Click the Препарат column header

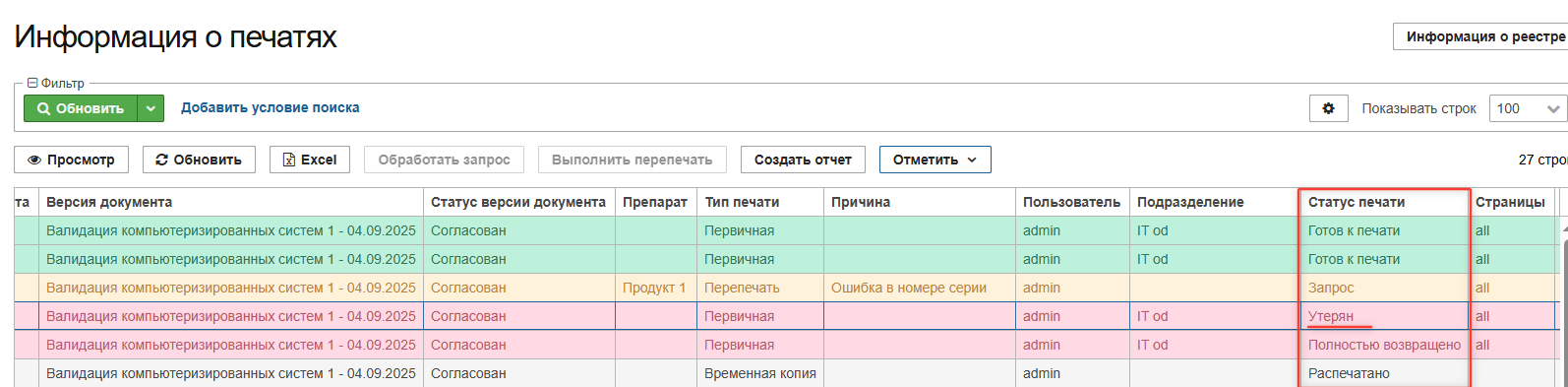[x=656, y=202]
